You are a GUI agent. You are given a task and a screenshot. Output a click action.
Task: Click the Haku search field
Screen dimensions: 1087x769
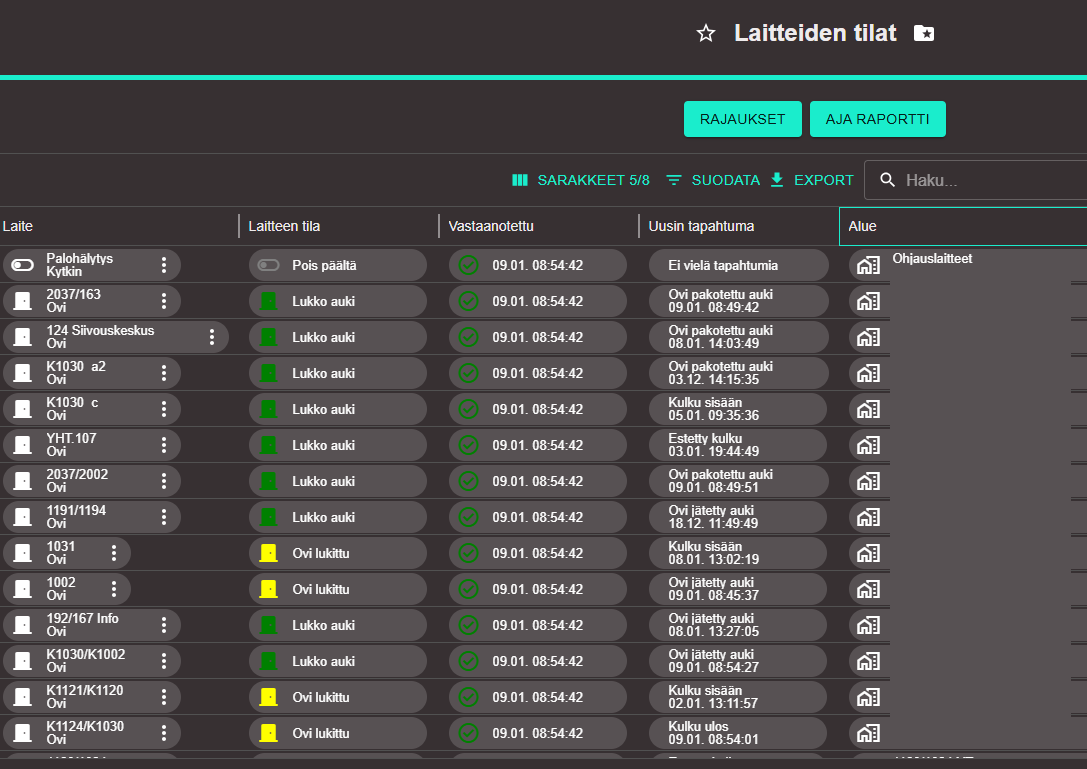[990, 181]
